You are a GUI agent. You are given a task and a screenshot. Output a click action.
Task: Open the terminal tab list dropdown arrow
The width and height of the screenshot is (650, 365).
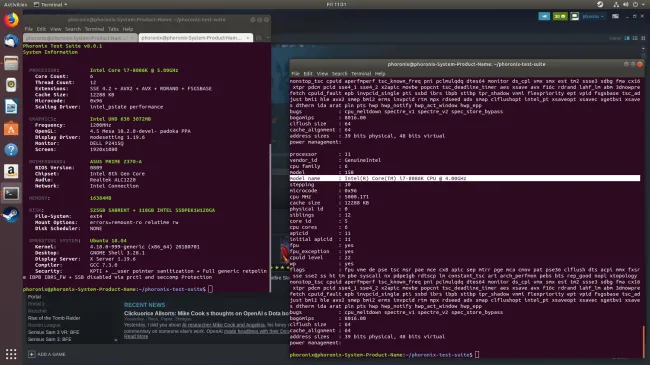[267, 38]
